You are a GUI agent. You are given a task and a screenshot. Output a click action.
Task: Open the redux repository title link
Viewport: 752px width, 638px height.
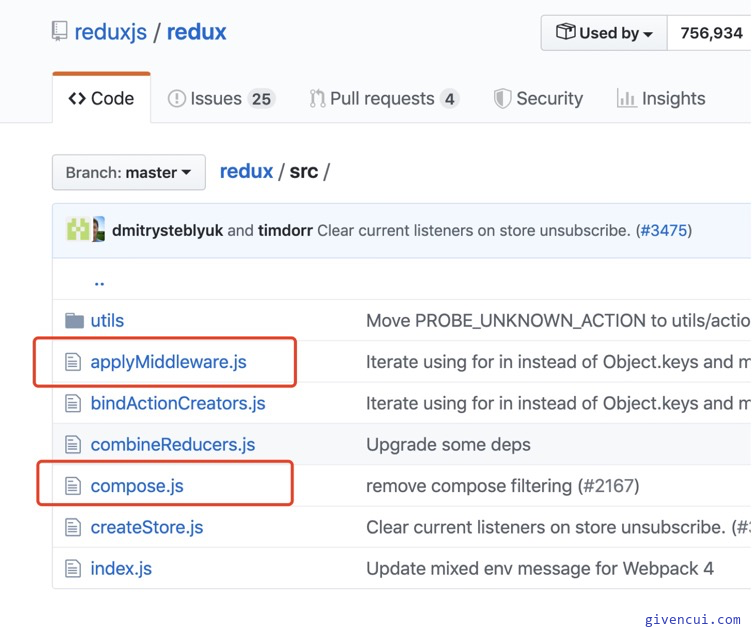pos(196,32)
